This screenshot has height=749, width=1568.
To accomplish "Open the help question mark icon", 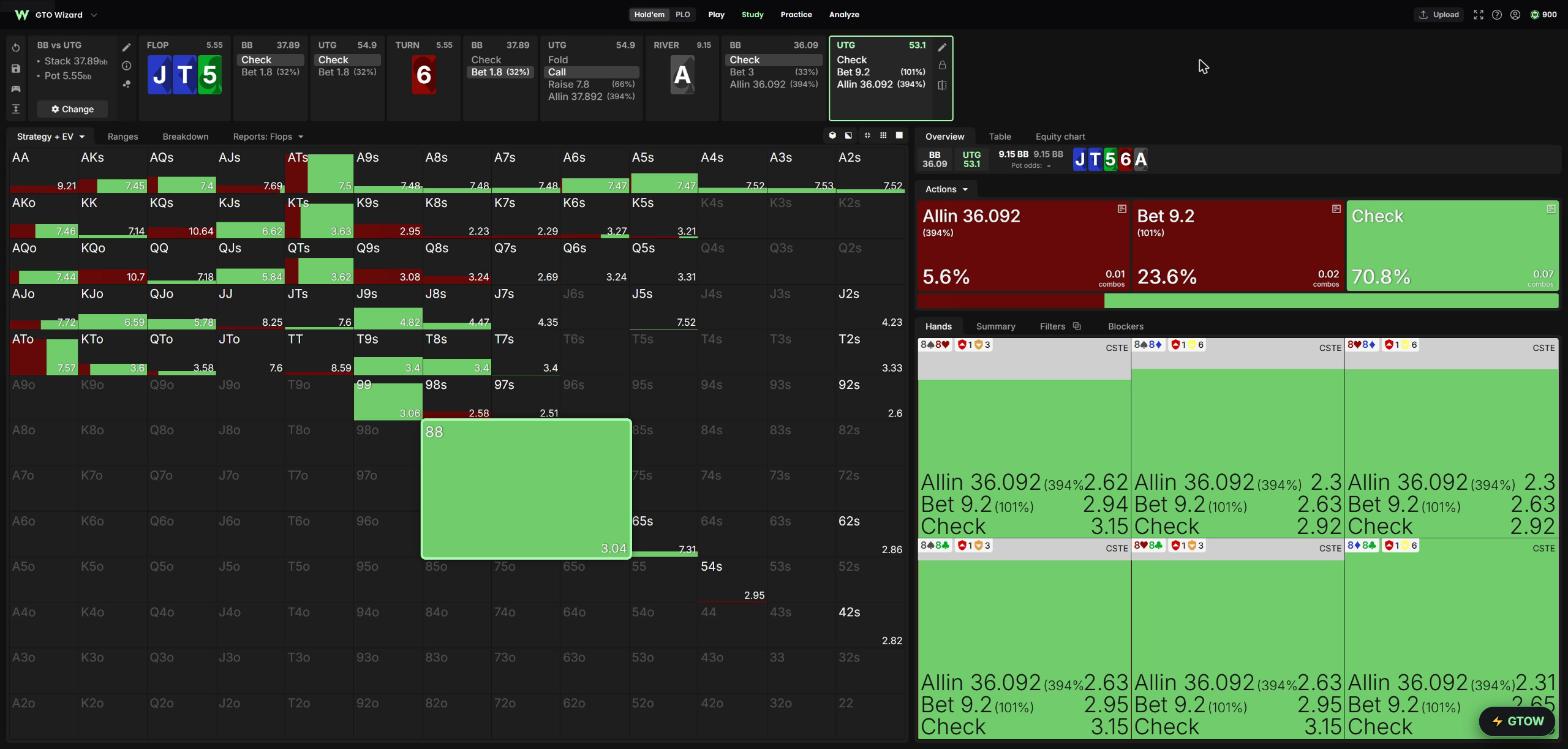I will [x=1497, y=15].
